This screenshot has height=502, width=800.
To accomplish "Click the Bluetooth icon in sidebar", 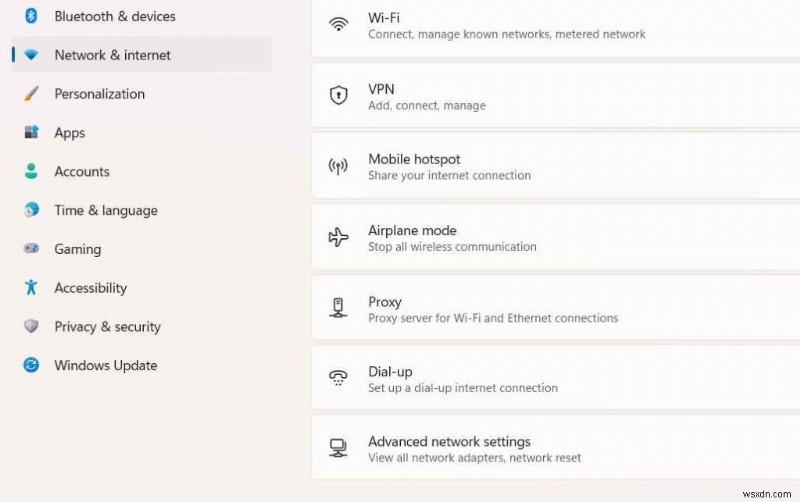I will click(31, 16).
